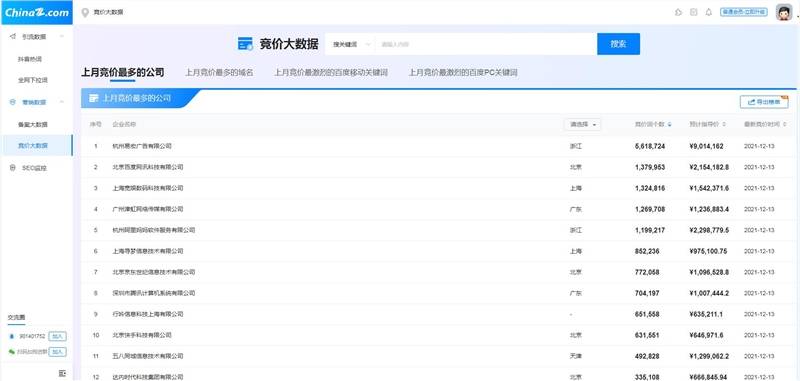Focus the keyword search input field

pyautogui.click(x=486, y=44)
